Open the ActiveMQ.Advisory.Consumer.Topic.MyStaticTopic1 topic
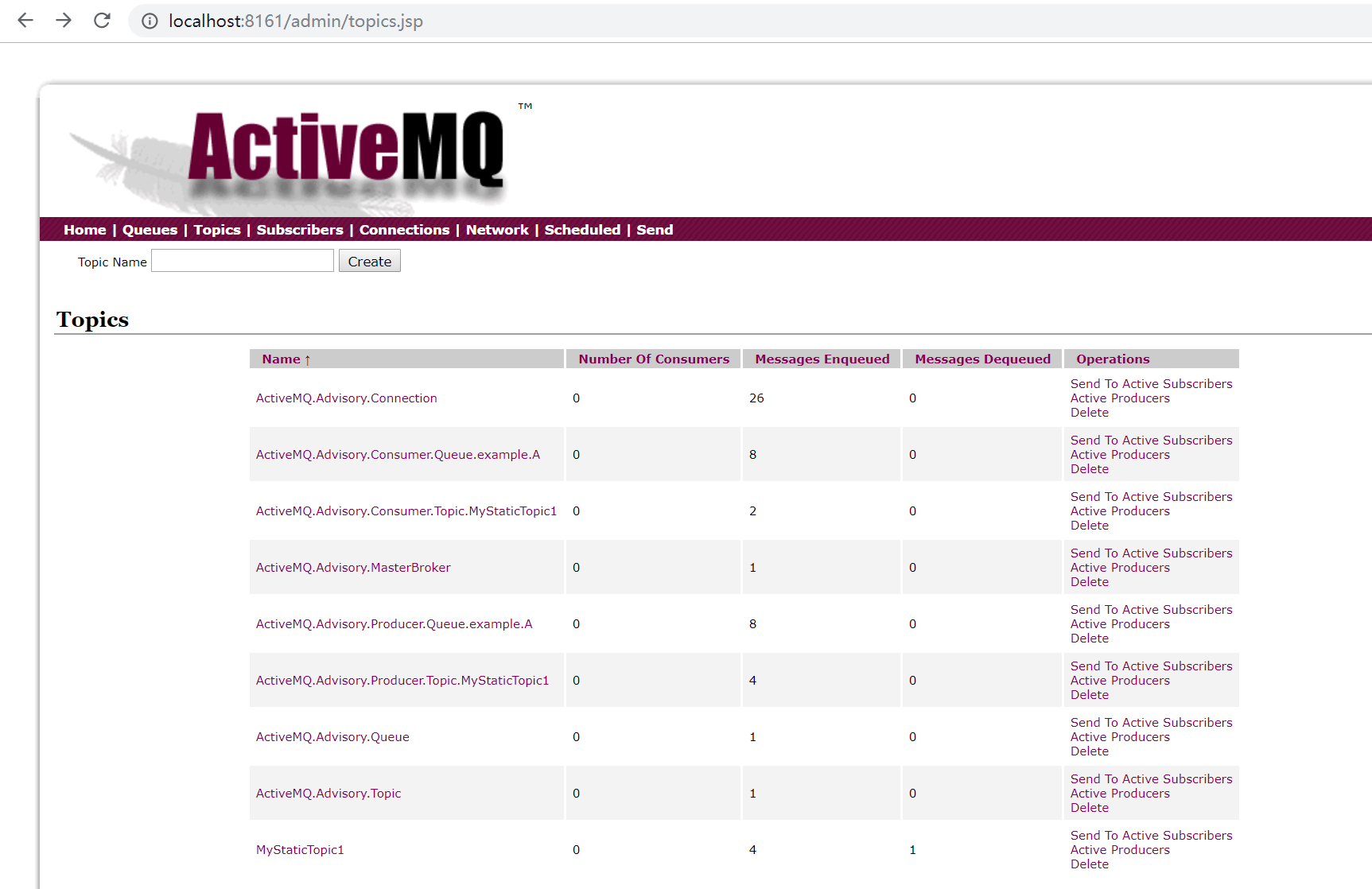Screen dimensions: 1372x889 pos(406,511)
